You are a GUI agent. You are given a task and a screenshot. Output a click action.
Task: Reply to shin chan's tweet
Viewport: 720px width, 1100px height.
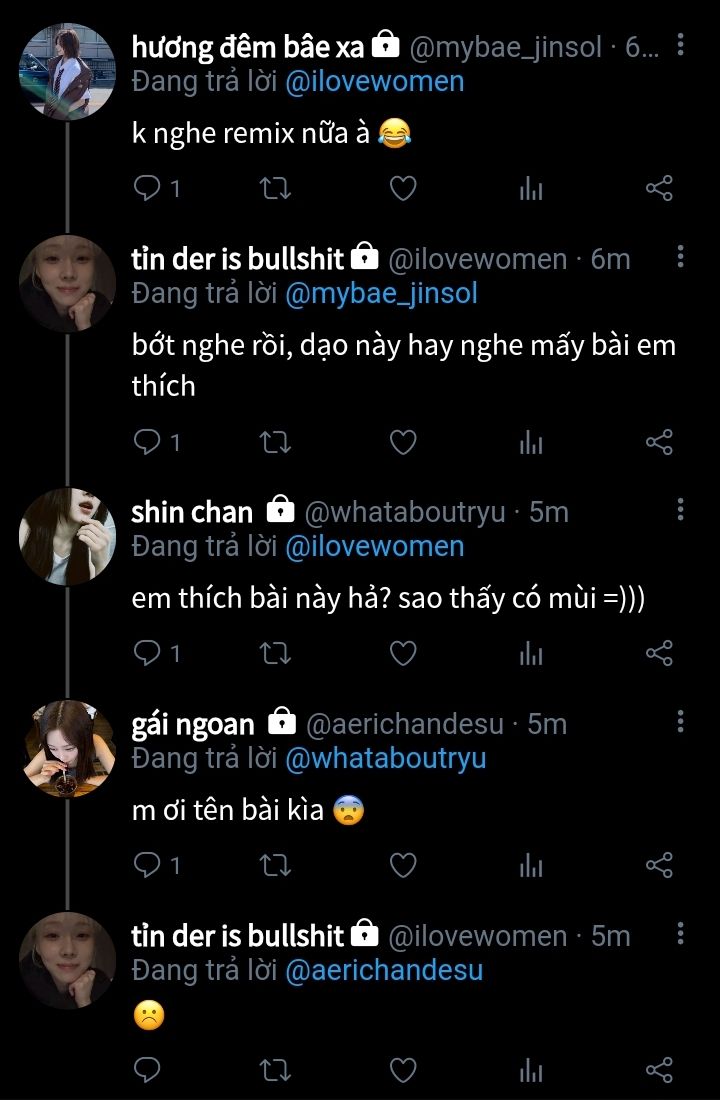(148, 654)
